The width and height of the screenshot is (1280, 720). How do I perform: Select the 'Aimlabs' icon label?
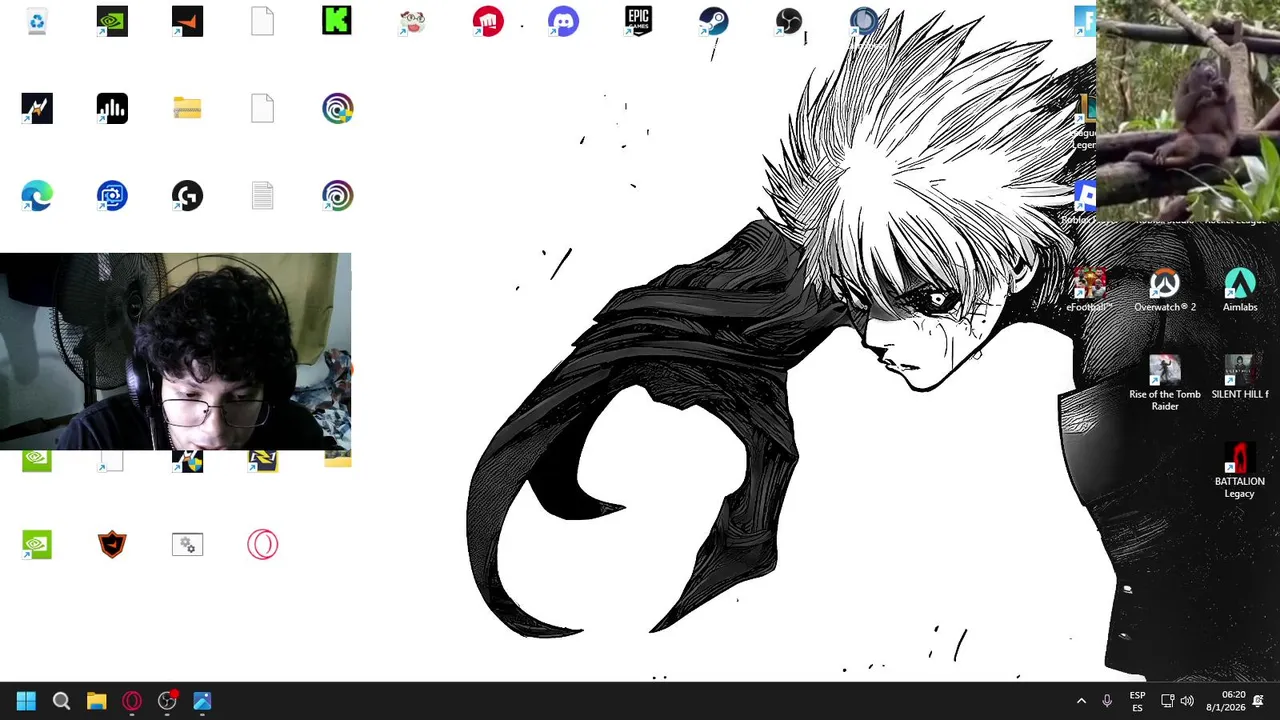click(x=1240, y=307)
